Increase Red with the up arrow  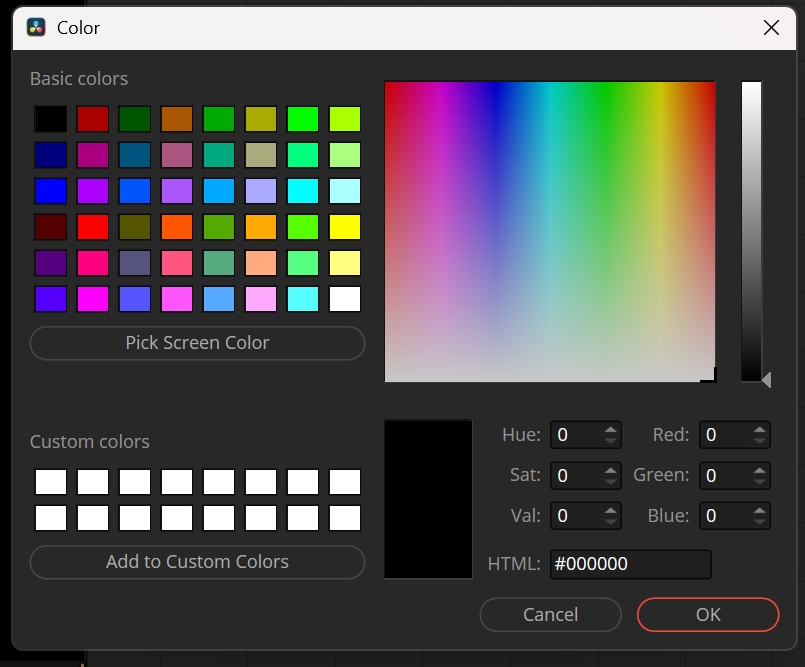pyautogui.click(x=760, y=429)
